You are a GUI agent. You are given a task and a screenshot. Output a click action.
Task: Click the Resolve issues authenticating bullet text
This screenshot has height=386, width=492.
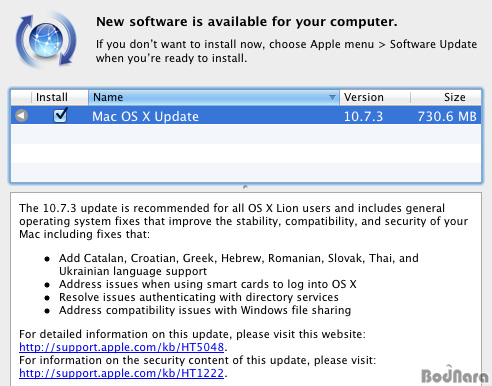(199, 297)
